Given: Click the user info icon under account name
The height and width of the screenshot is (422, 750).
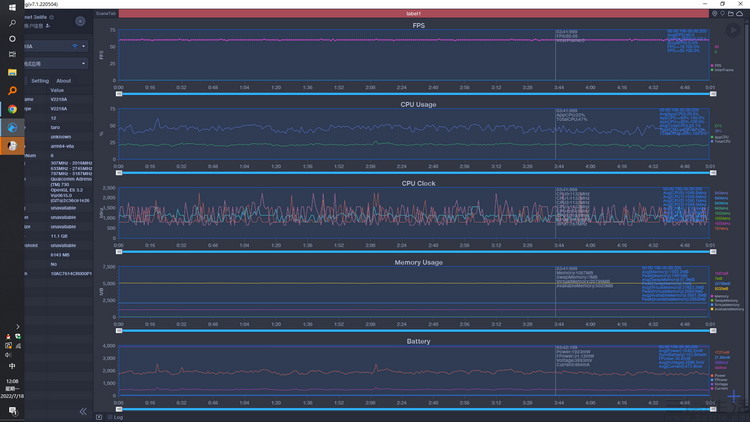Looking at the screenshot, I should click(x=48, y=26).
